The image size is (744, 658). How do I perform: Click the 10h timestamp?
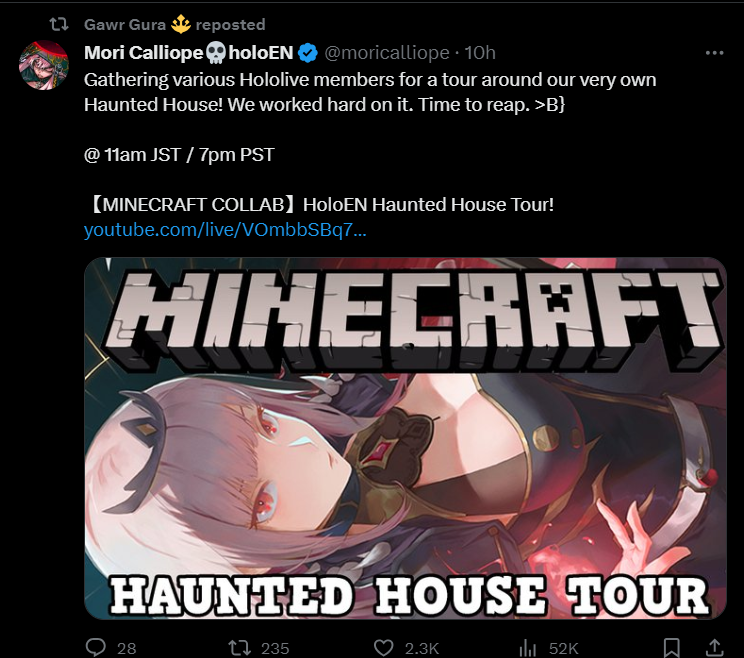(x=480, y=53)
